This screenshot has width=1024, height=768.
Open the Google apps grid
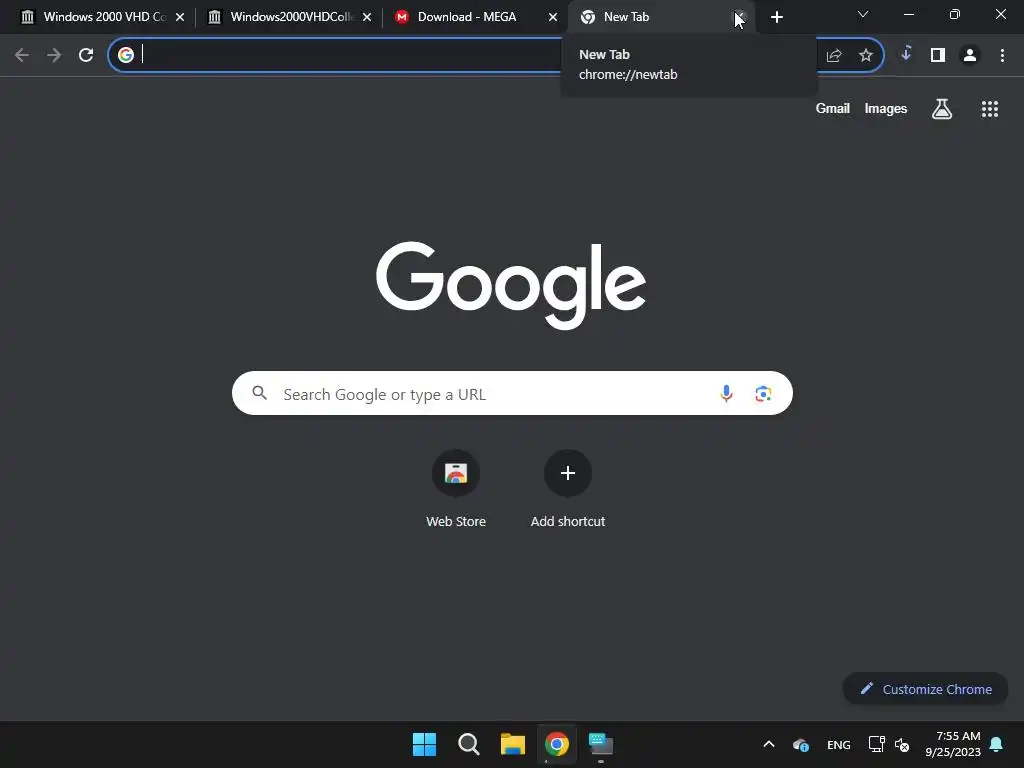(989, 109)
